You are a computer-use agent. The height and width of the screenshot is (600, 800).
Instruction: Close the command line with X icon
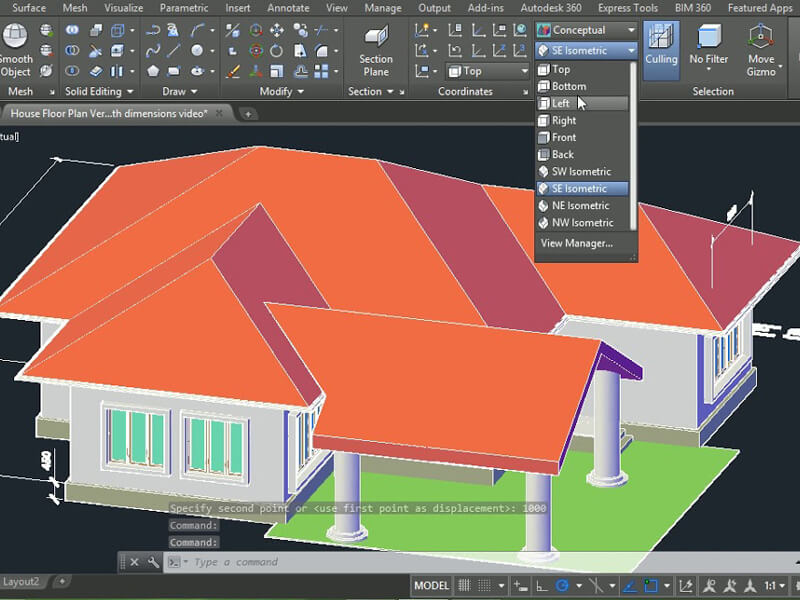coord(132,562)
